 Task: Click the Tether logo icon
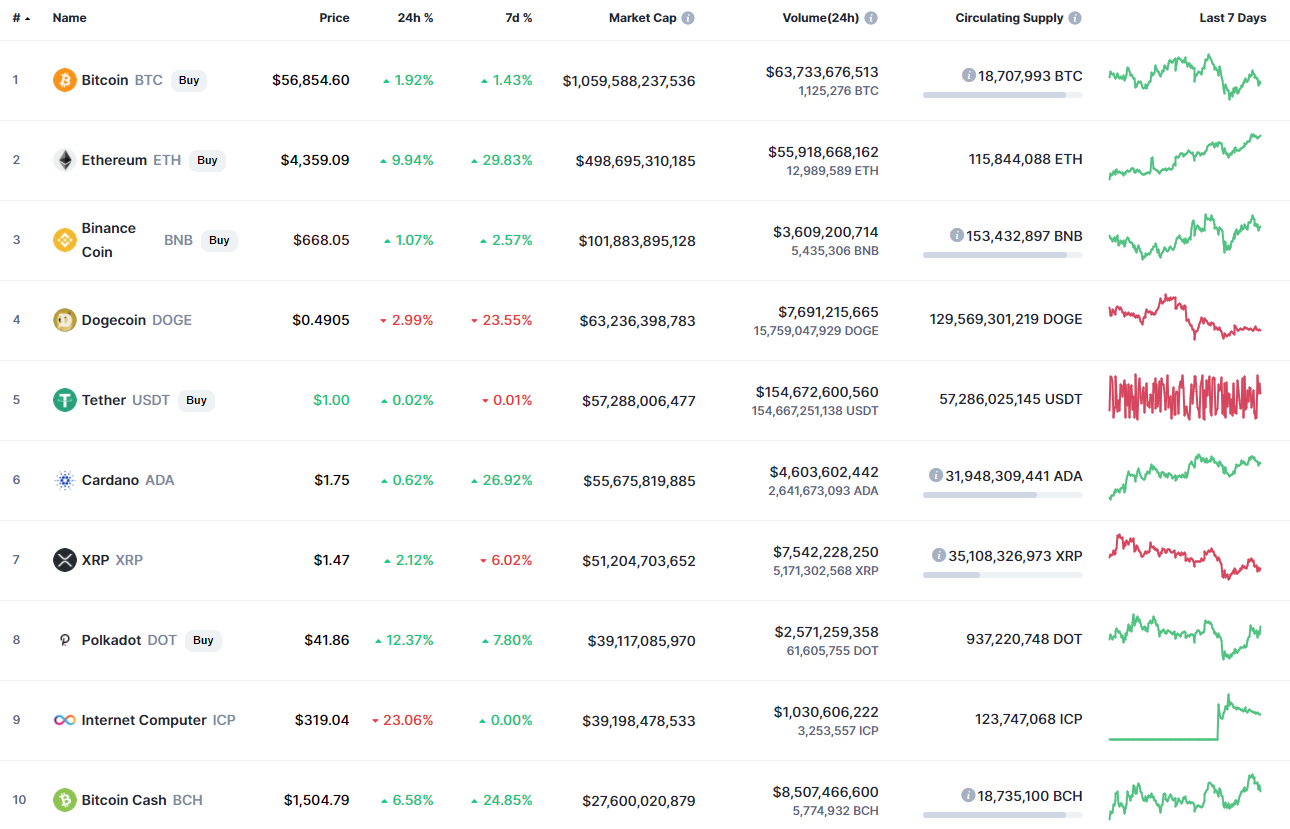pos(64,400)
